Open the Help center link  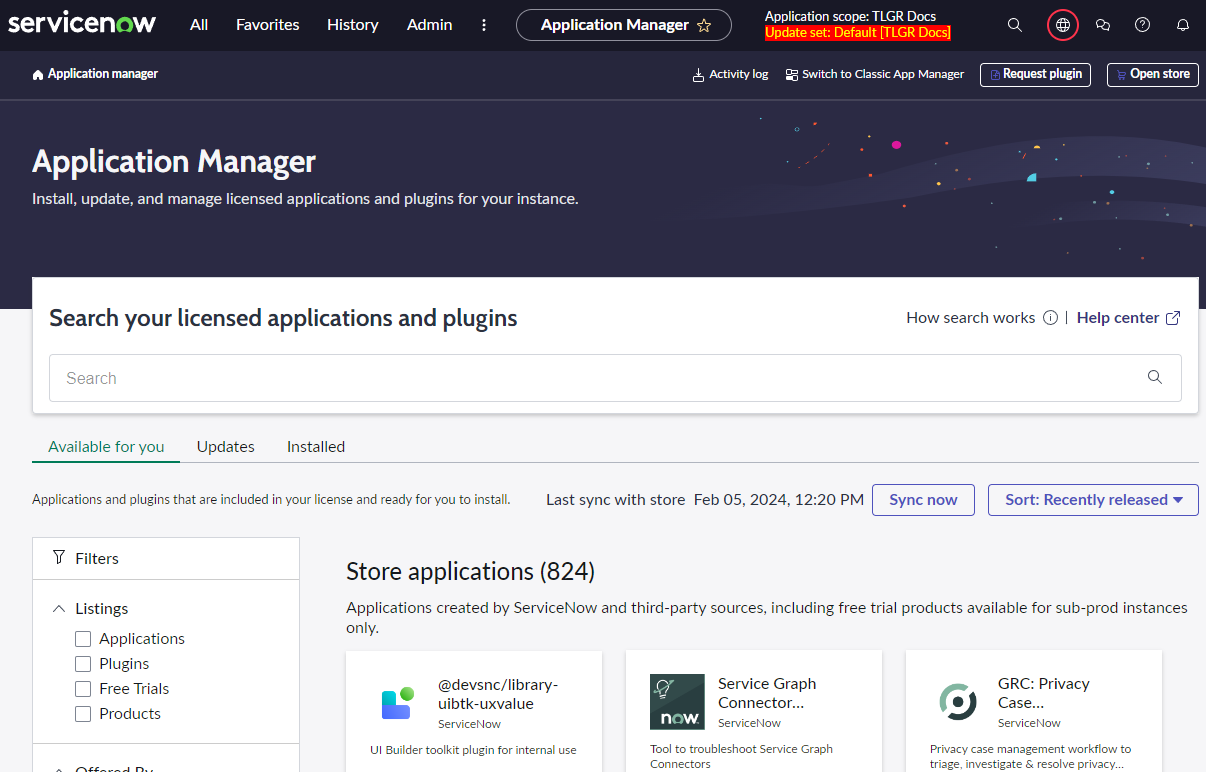point(1118,318)
